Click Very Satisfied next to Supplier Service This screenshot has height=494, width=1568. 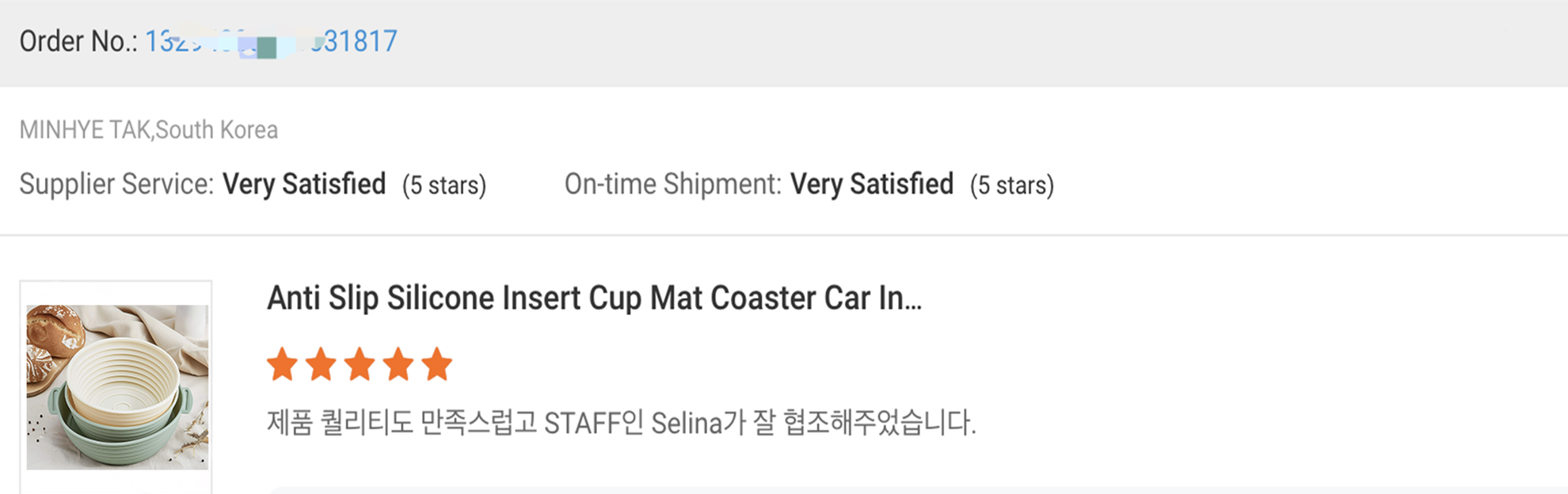(x=304, y=184)
